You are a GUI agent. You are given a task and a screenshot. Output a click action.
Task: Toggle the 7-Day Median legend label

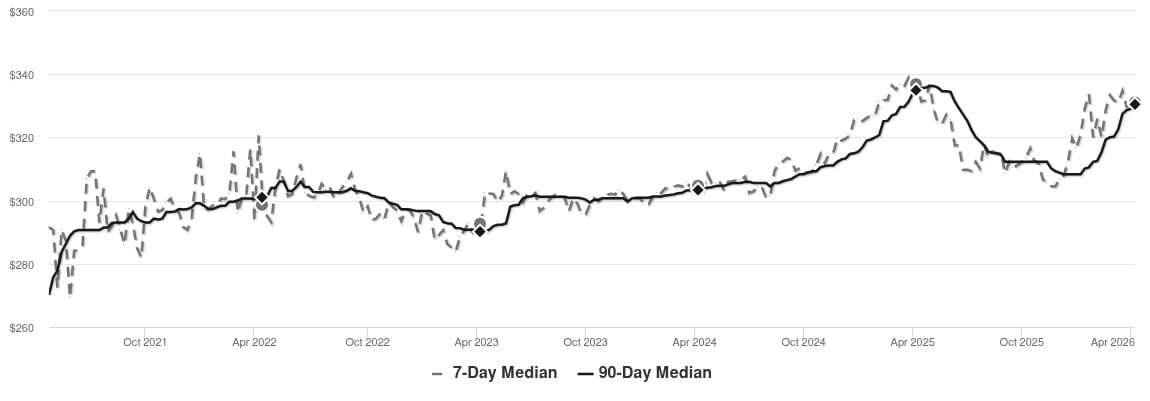click(x=504, y=373)
